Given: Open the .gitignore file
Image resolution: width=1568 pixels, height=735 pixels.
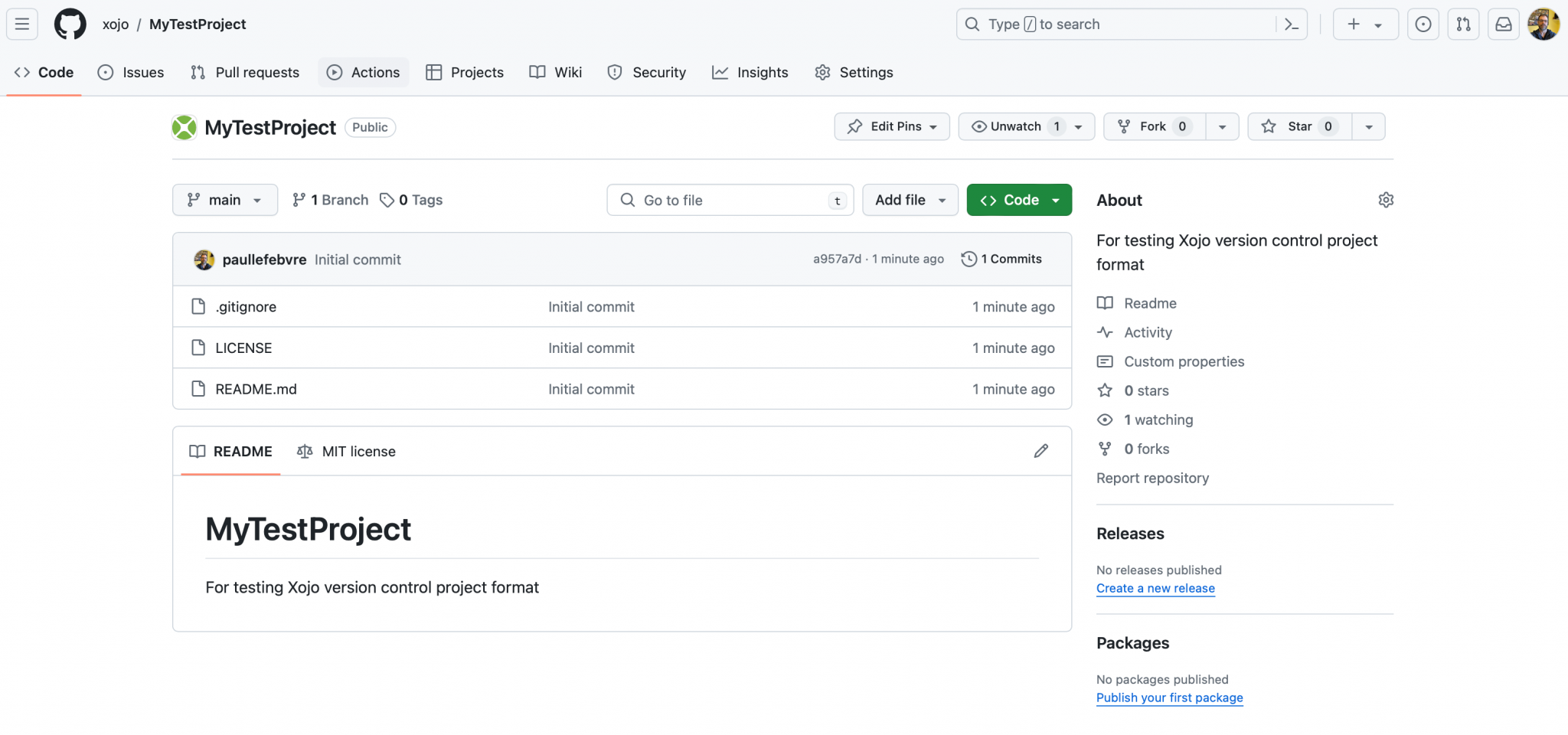Looking at the screenshot, I should pyautogui.click(x=246, y=306).
